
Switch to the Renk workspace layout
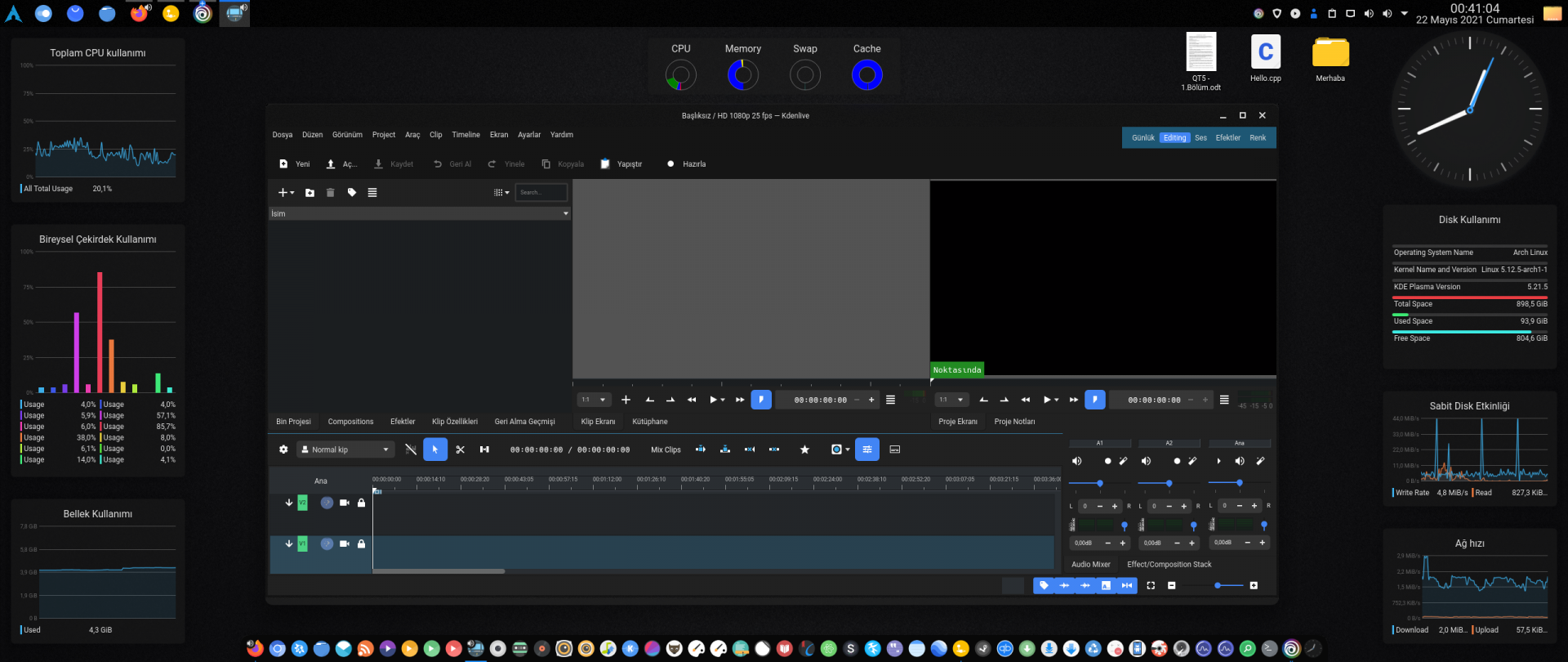1258,138
